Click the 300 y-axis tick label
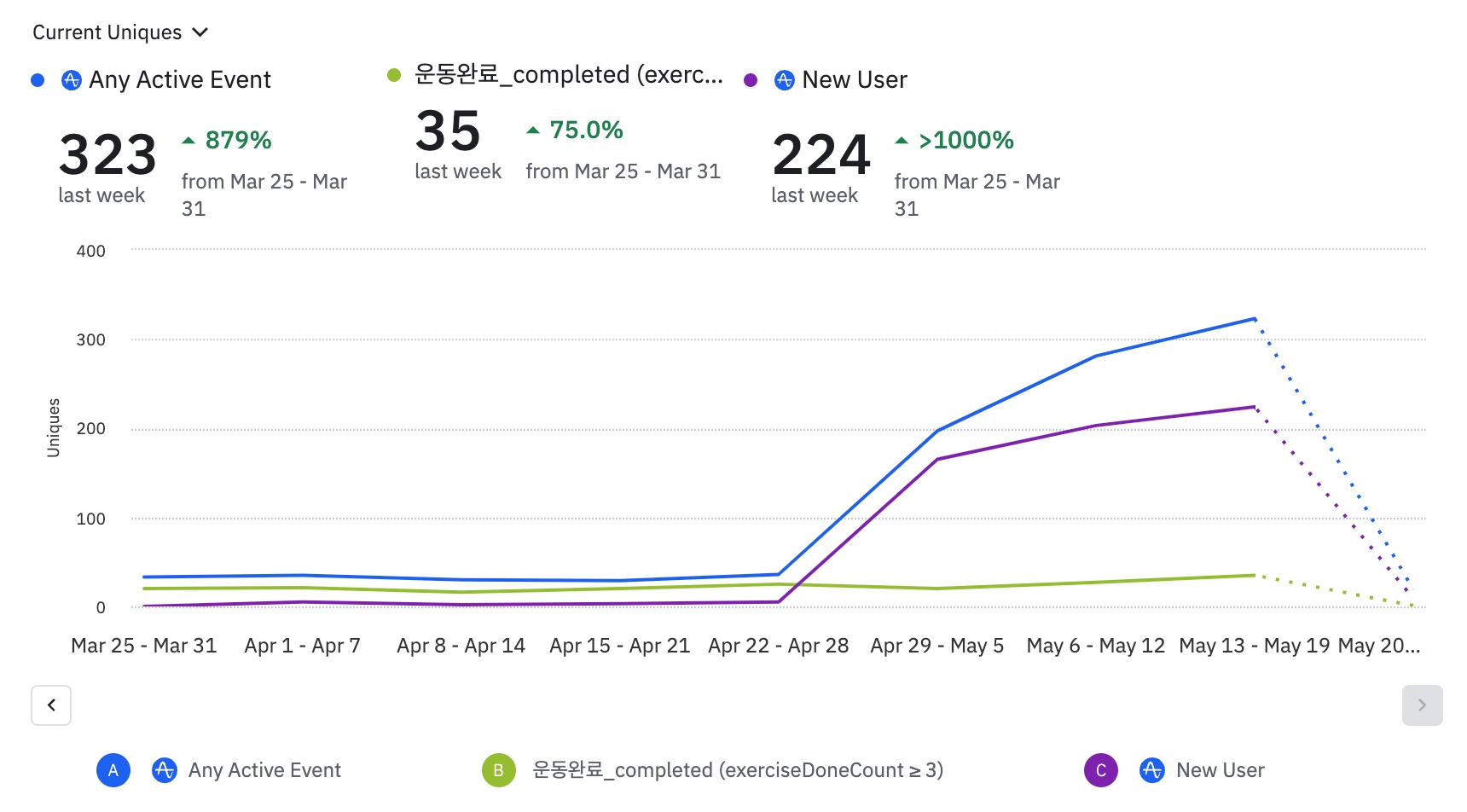The height and width of the screenshot is (812, 1467). pos(91,339)
